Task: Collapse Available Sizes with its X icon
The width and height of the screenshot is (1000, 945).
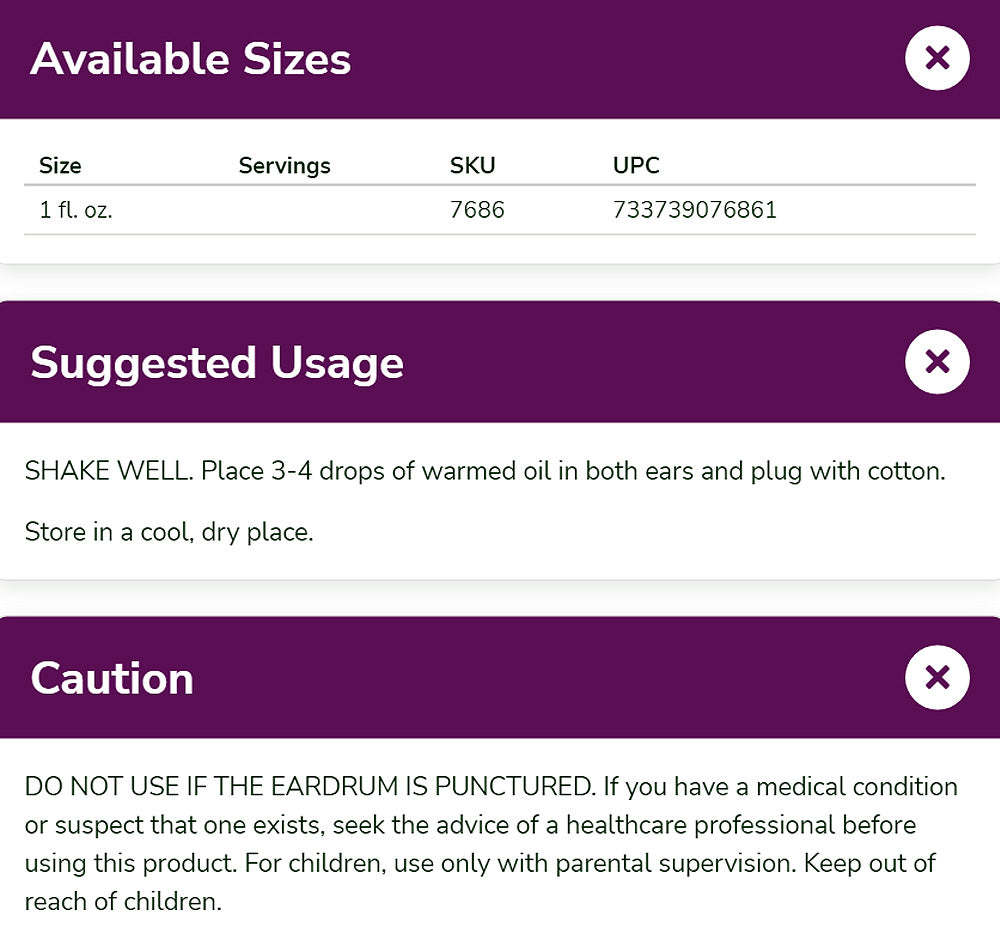Action: (937, 58)
